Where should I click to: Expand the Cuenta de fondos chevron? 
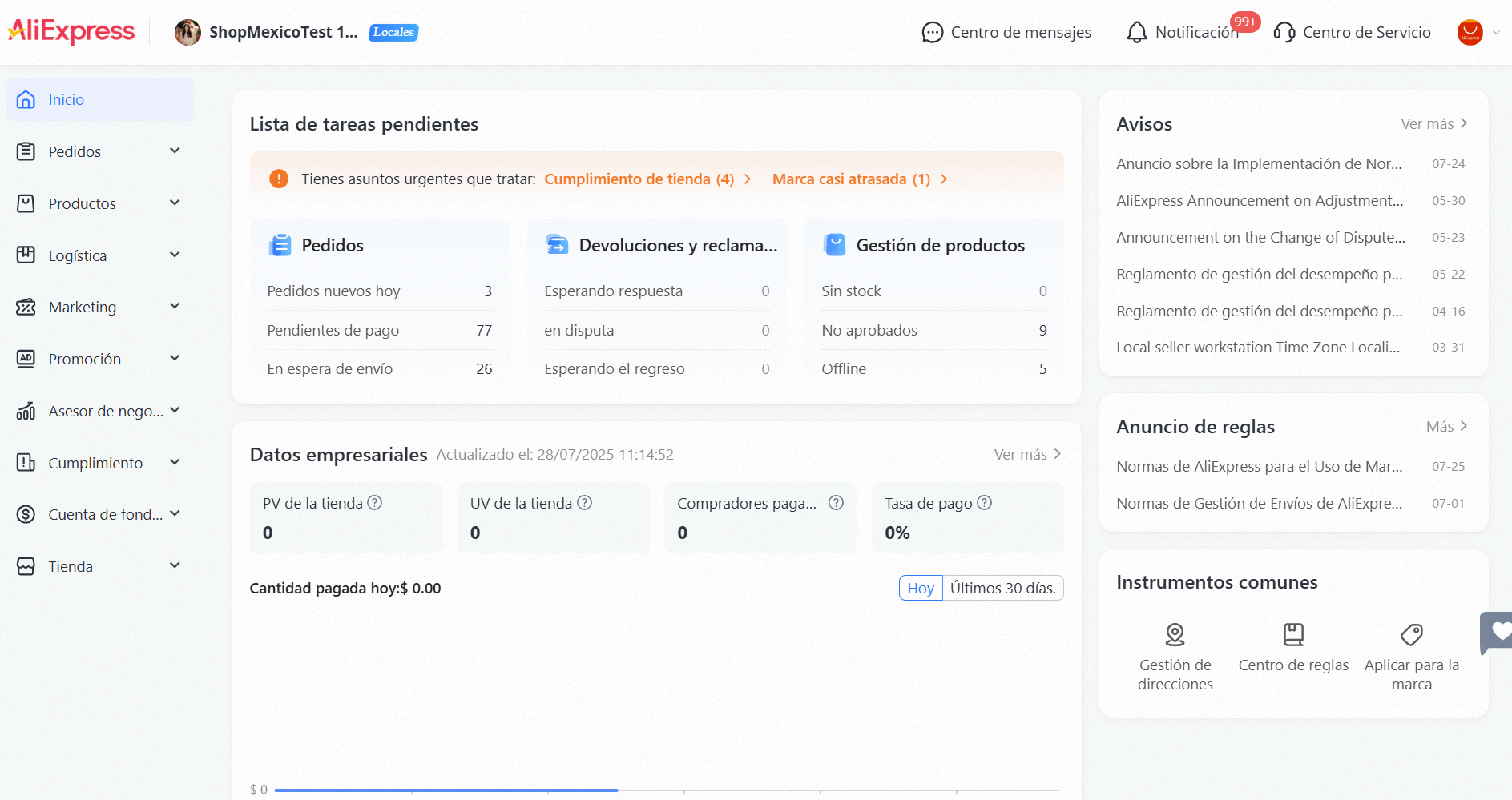coord(175,513)
